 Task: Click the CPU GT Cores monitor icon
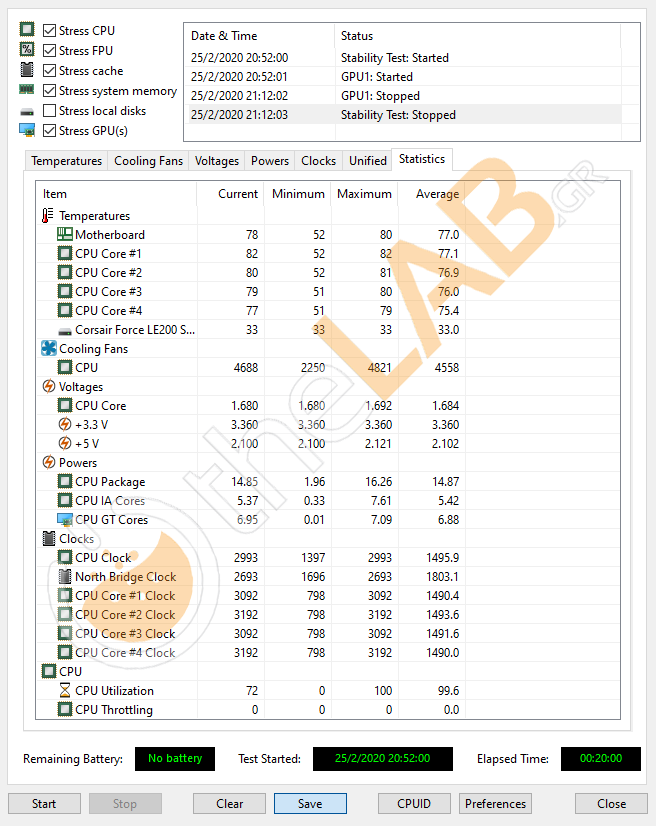click(65, 519)
